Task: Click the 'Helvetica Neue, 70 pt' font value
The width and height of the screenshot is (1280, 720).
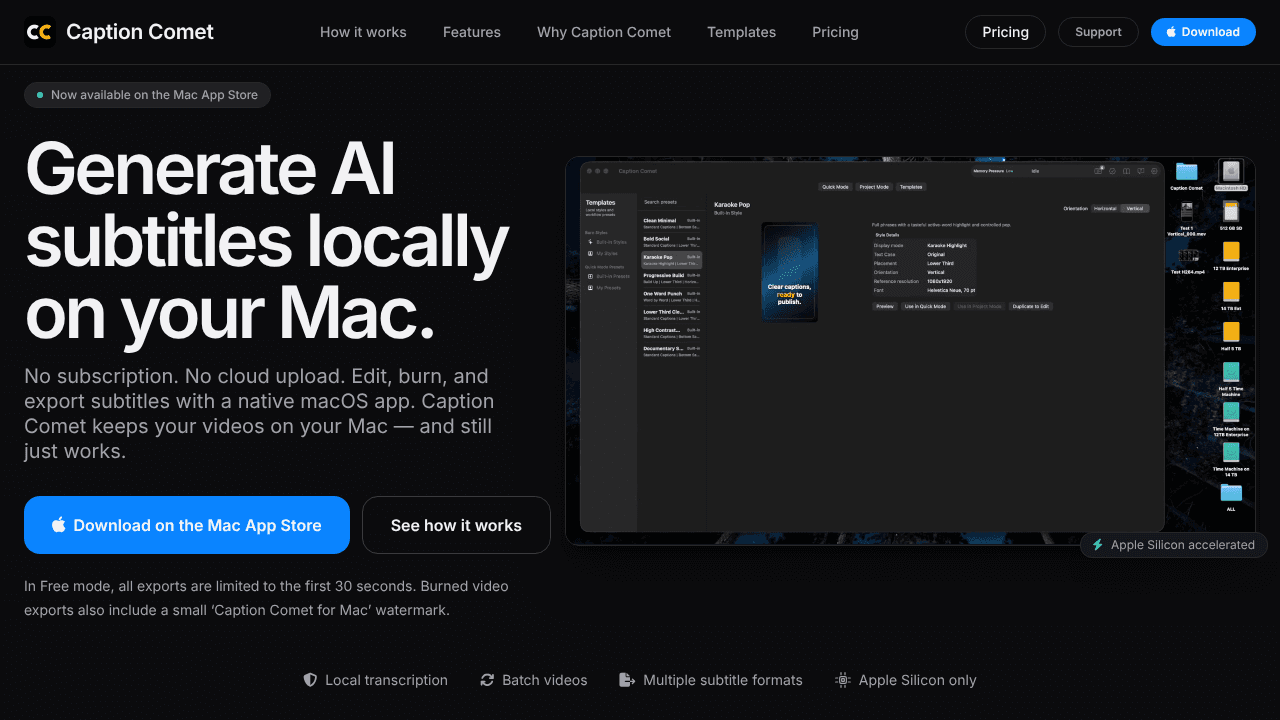Action: pos(951,290)
